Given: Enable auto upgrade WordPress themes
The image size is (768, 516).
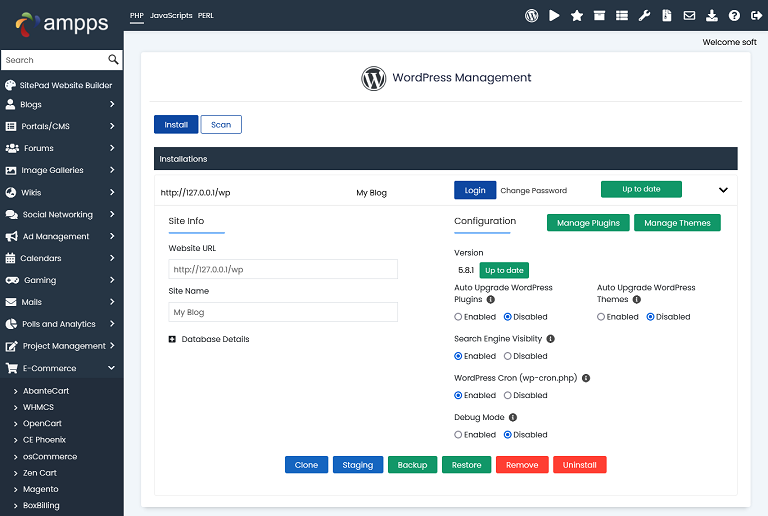Looking at the screenshot, I should 600,317.
